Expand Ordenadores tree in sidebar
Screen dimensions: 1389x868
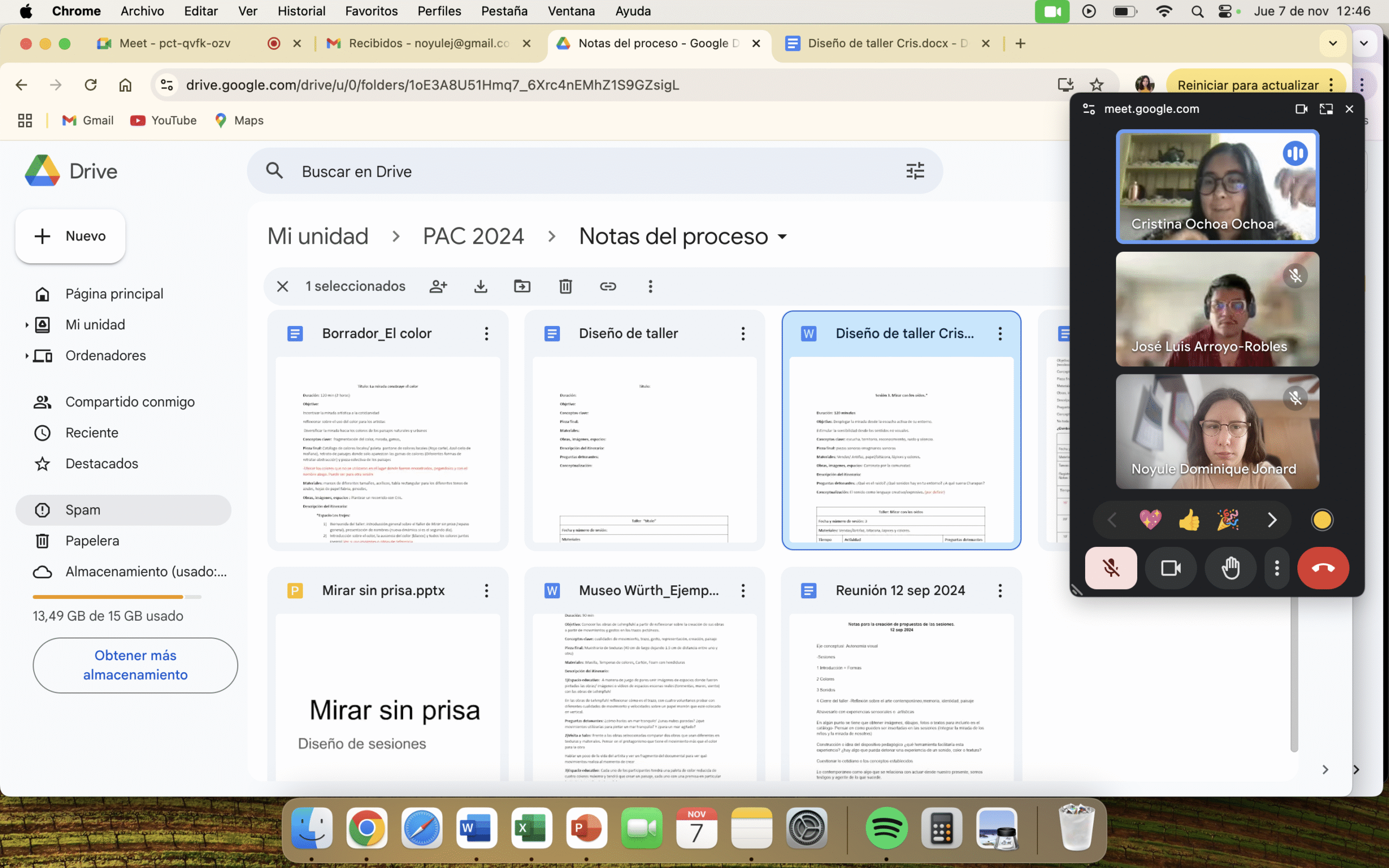click(27, 356)
